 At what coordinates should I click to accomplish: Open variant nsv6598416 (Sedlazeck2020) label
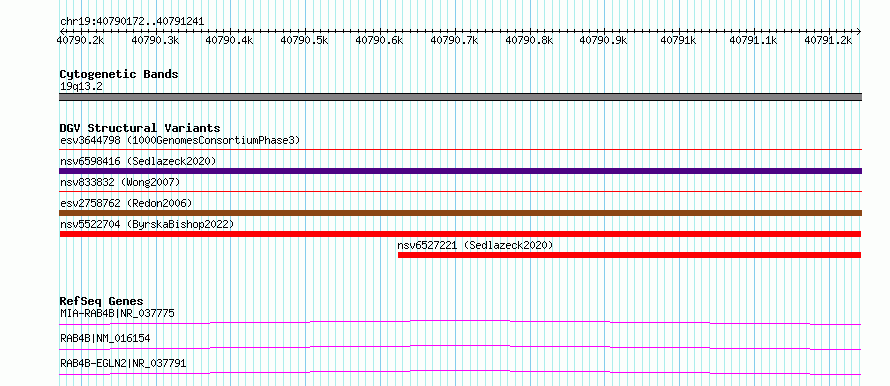click(138, 161)
